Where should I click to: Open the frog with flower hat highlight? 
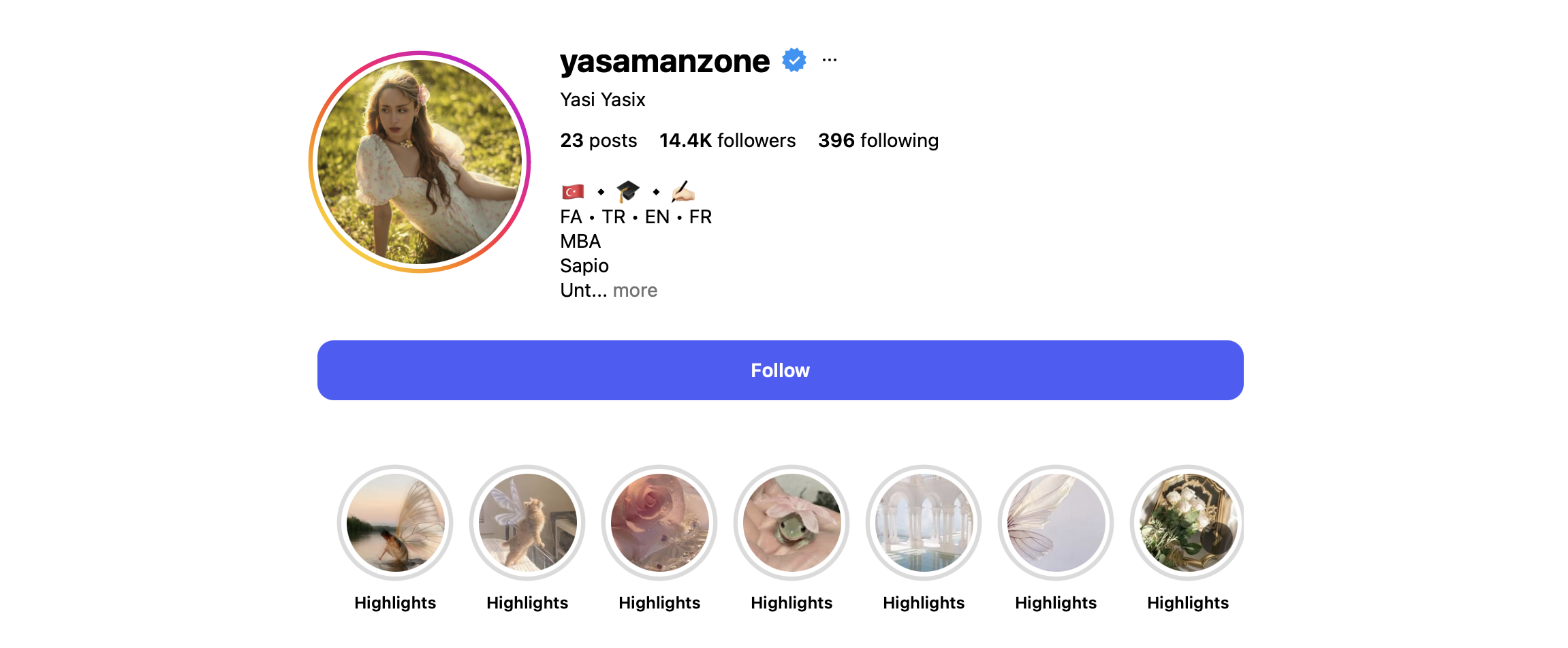pyautogui.click(x=791, y=523)
